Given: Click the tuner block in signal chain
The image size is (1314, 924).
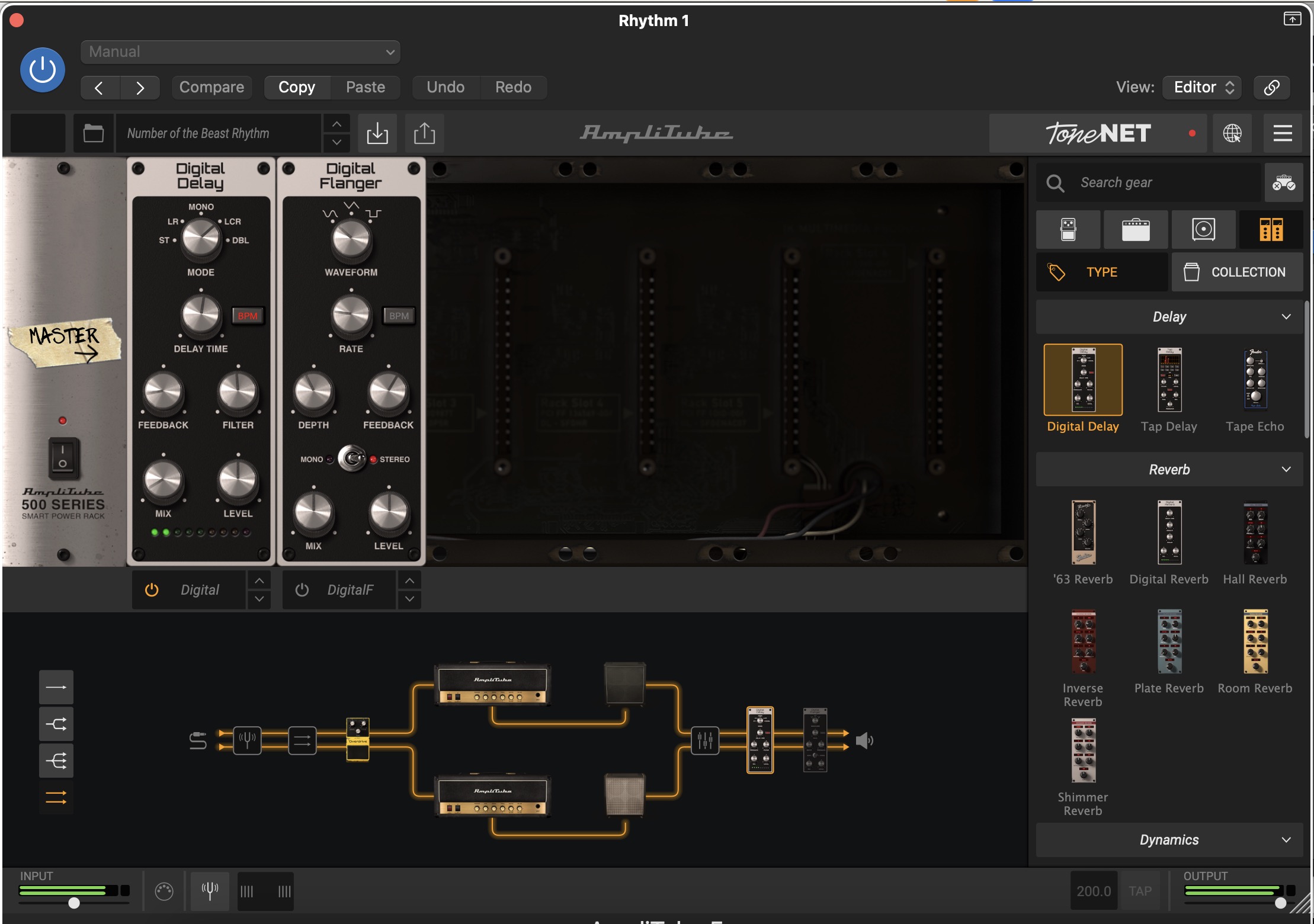Looking at the screenshot, I should (247, 740).
